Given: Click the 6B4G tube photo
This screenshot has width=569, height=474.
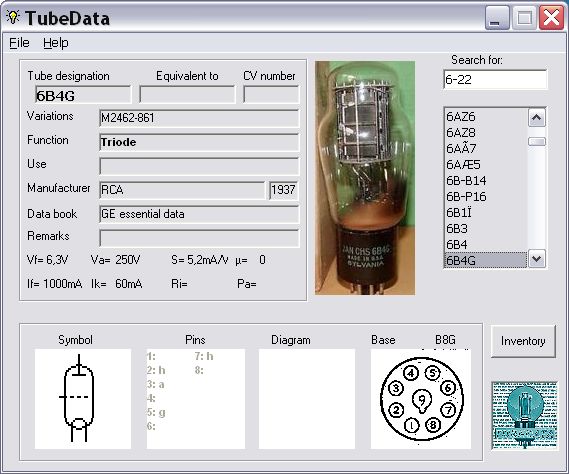Looking at the screenshot, I should coord(365,178).
